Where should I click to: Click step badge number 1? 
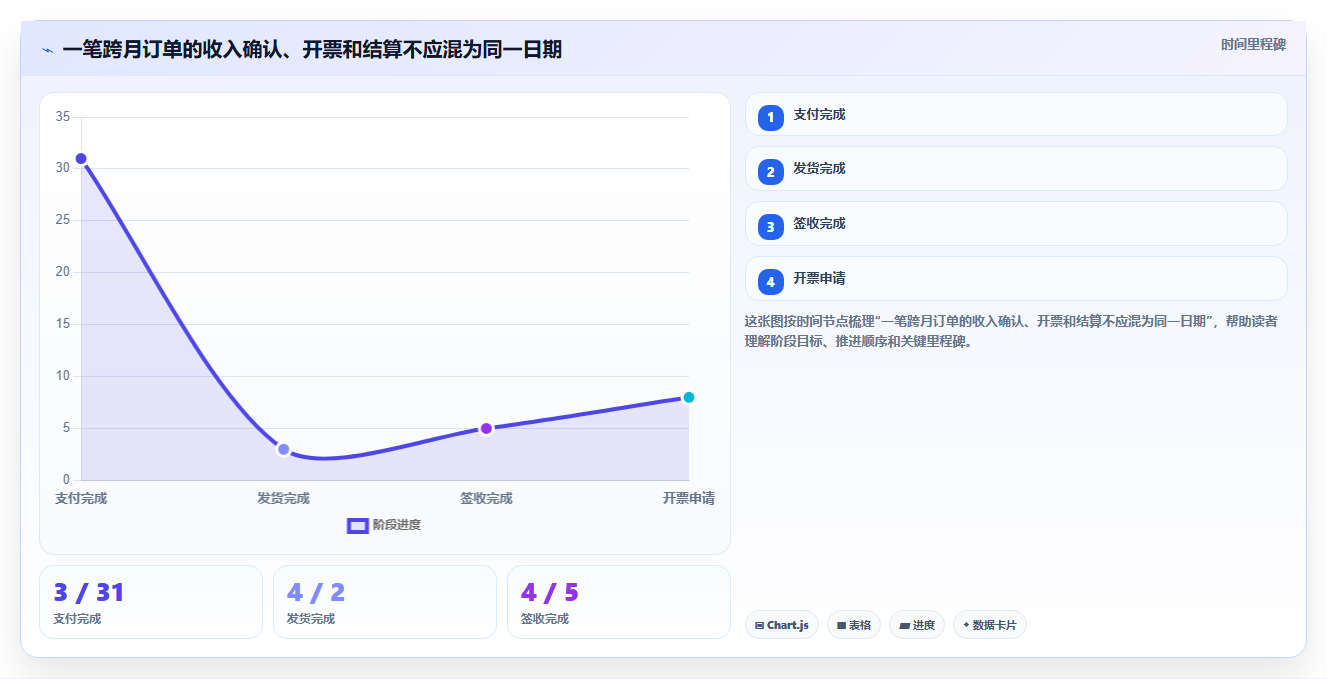[771, 118]
